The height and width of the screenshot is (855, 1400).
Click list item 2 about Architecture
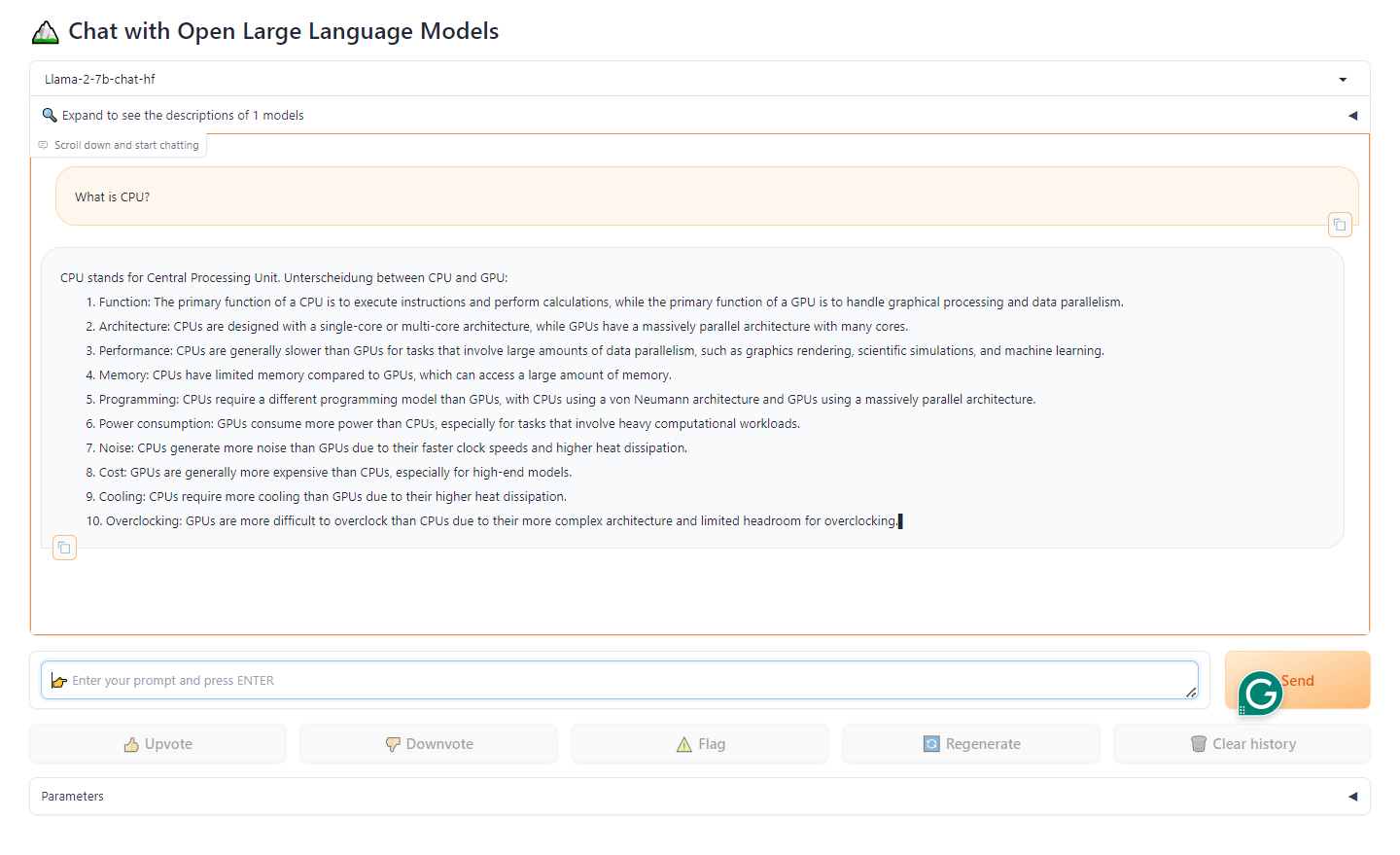497,327
